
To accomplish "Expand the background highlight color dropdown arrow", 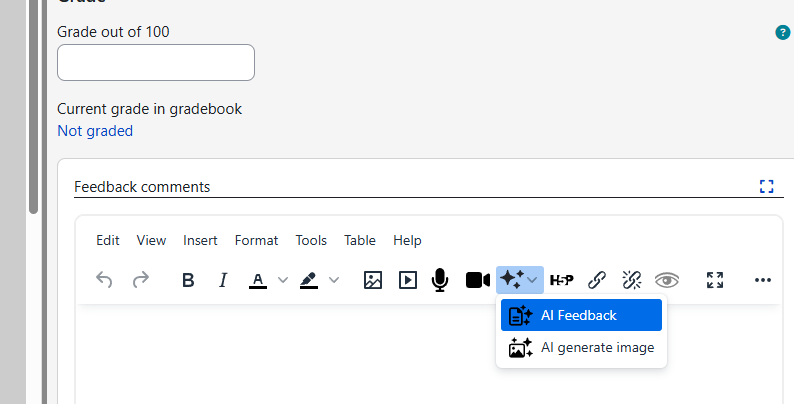I will (334, 280).
